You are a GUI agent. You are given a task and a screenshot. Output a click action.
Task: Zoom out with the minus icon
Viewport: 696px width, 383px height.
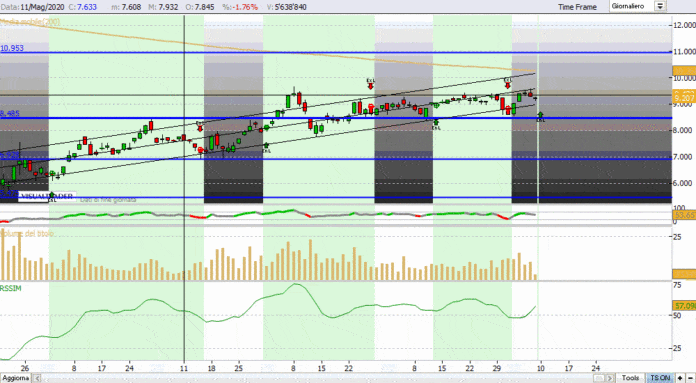point(690,378)
